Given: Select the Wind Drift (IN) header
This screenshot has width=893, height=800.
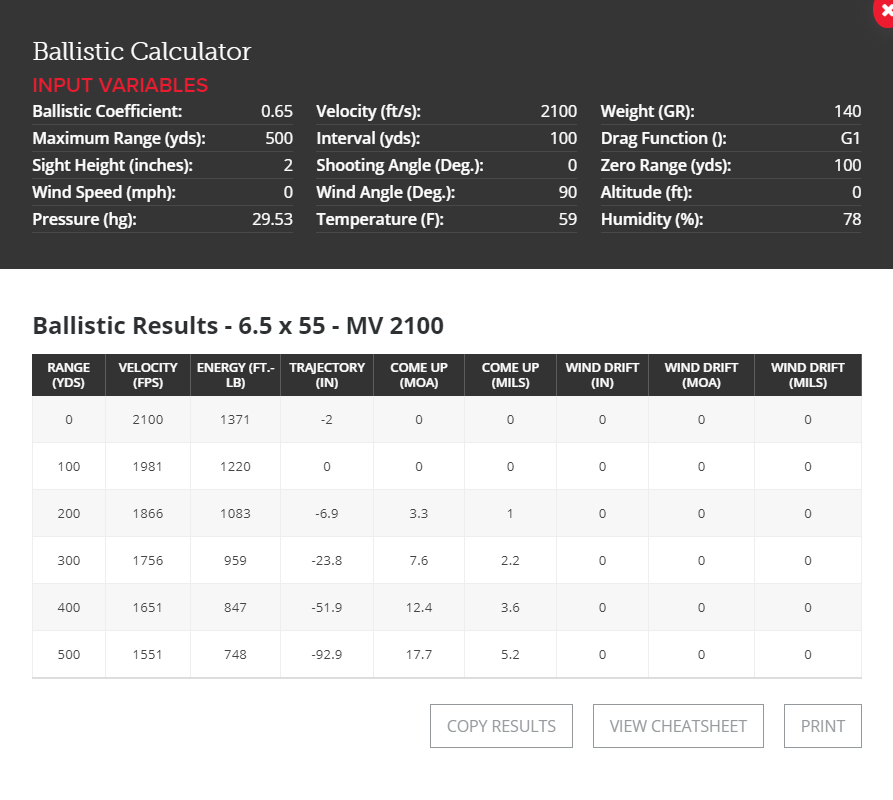Looking at the screenshot, I should point(602,375).
